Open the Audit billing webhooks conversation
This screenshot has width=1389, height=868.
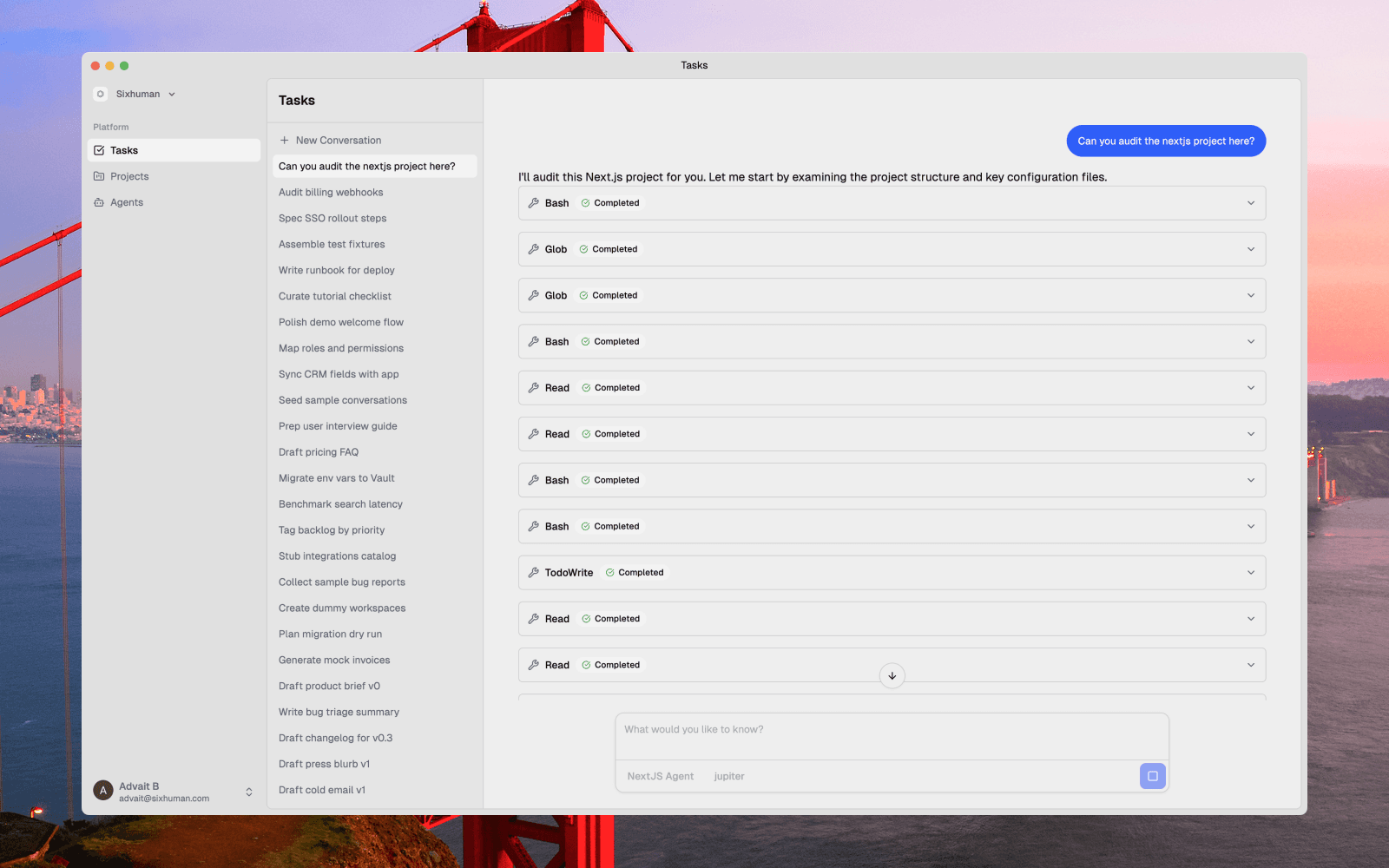331,192
